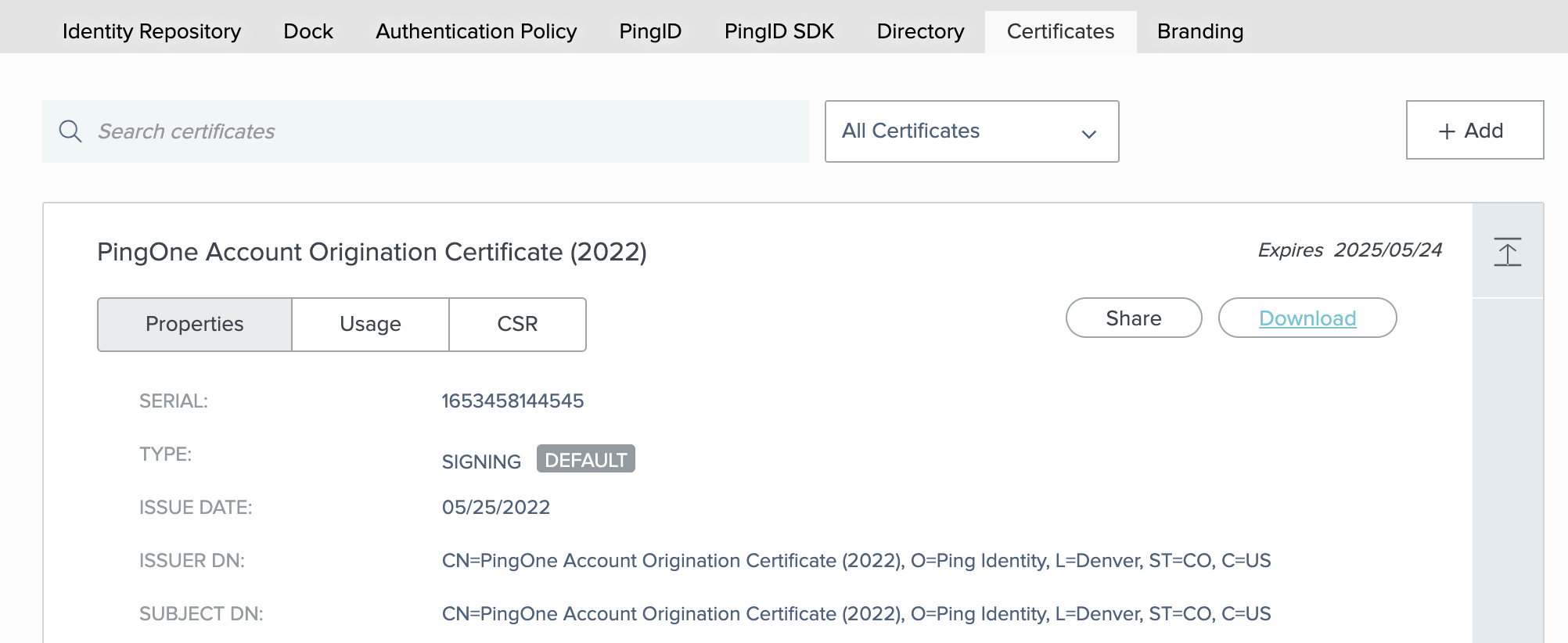The height and width of the screenshot is (643, 1568).
Task: Open the PingID SDK tab
Action: tap(779, 31)
